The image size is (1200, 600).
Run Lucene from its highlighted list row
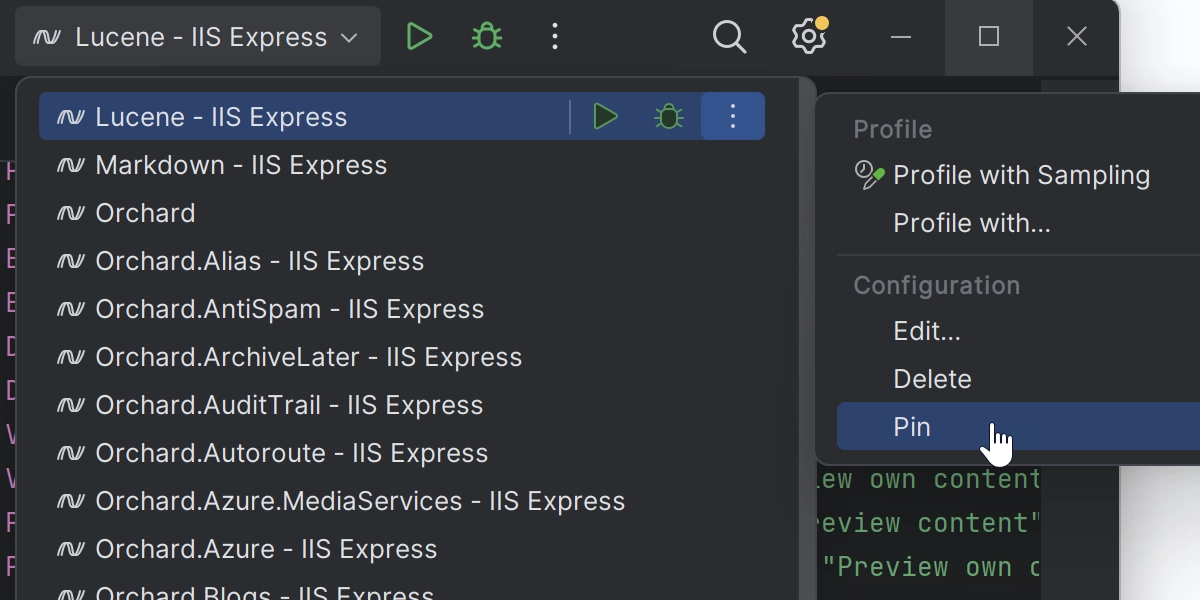[x=605, y=117]
